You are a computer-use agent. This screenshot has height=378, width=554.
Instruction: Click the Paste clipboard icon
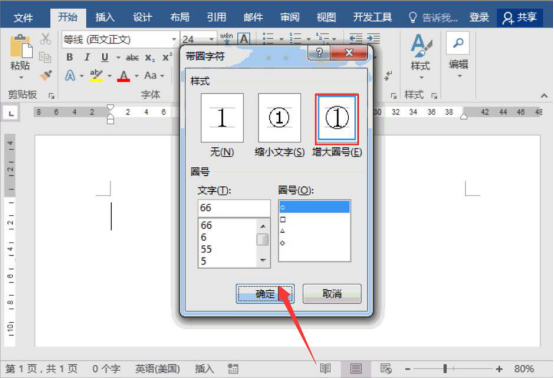[21, 46]
